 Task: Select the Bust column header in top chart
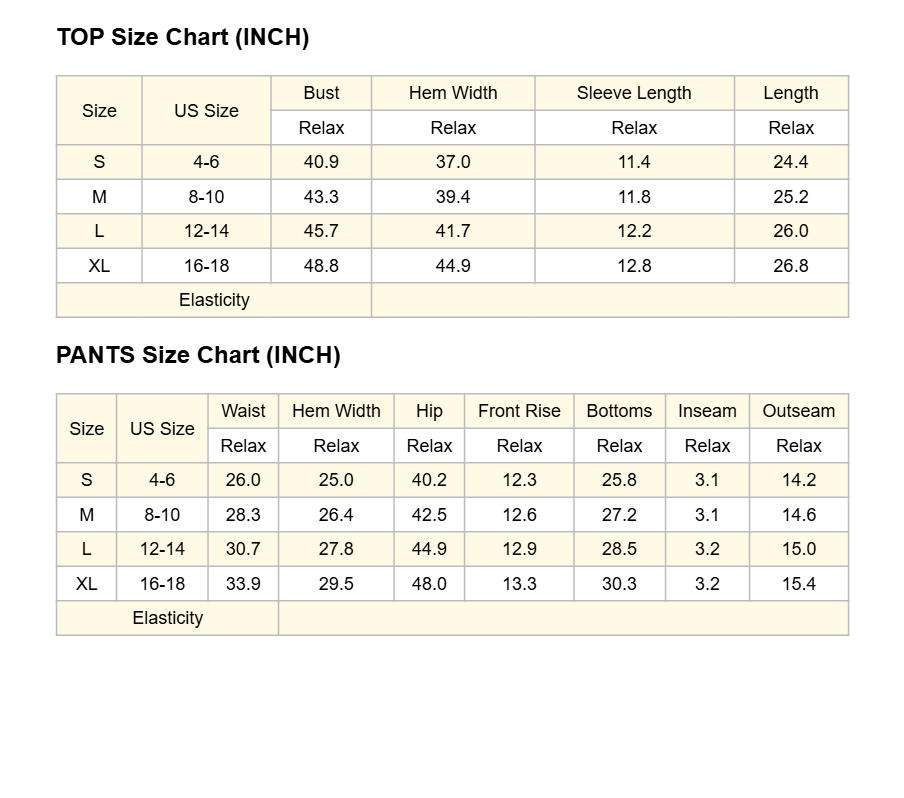point(321,93)
